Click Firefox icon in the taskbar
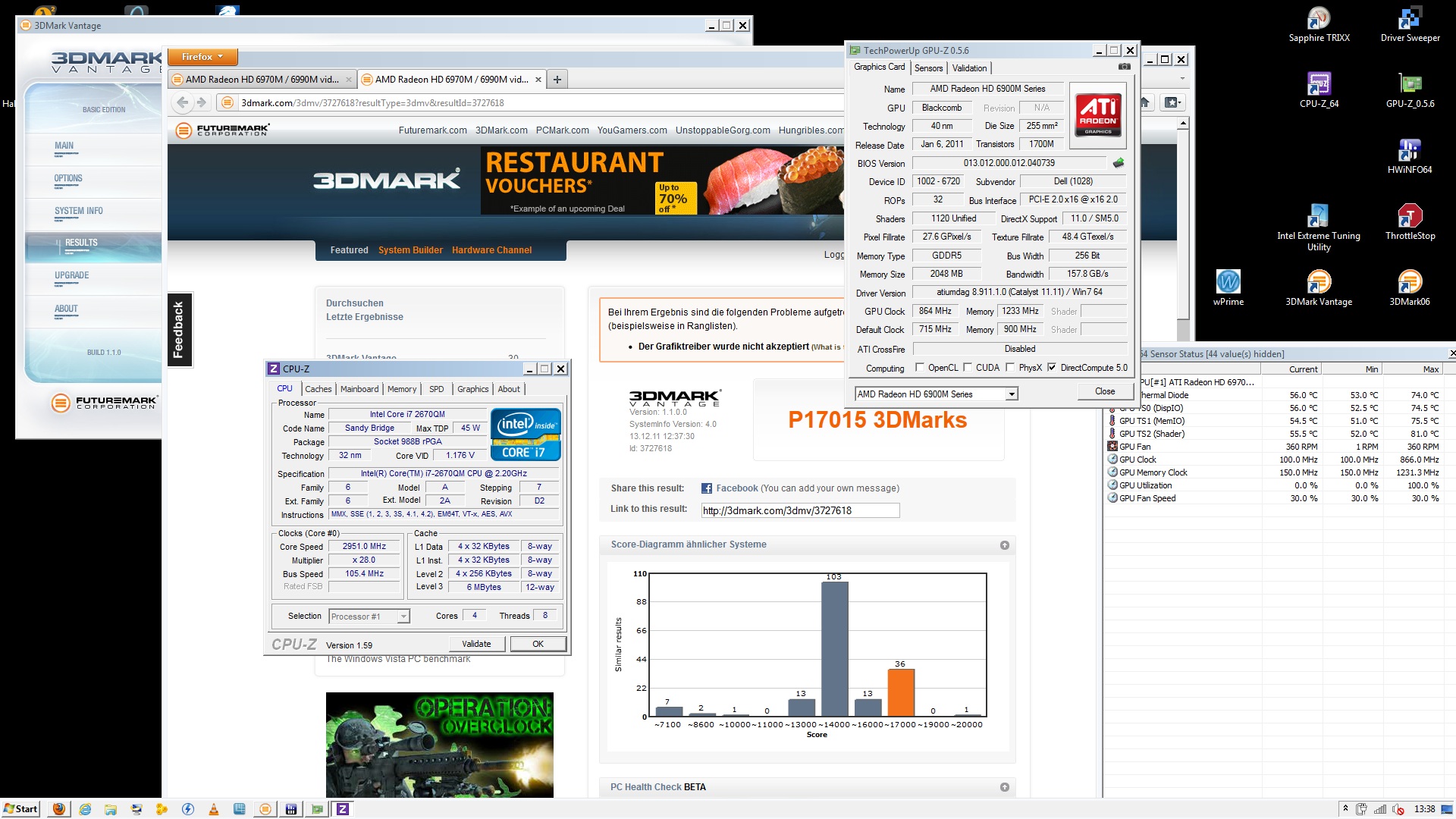Screen dimensions: 1456x819 coord(58,809)
